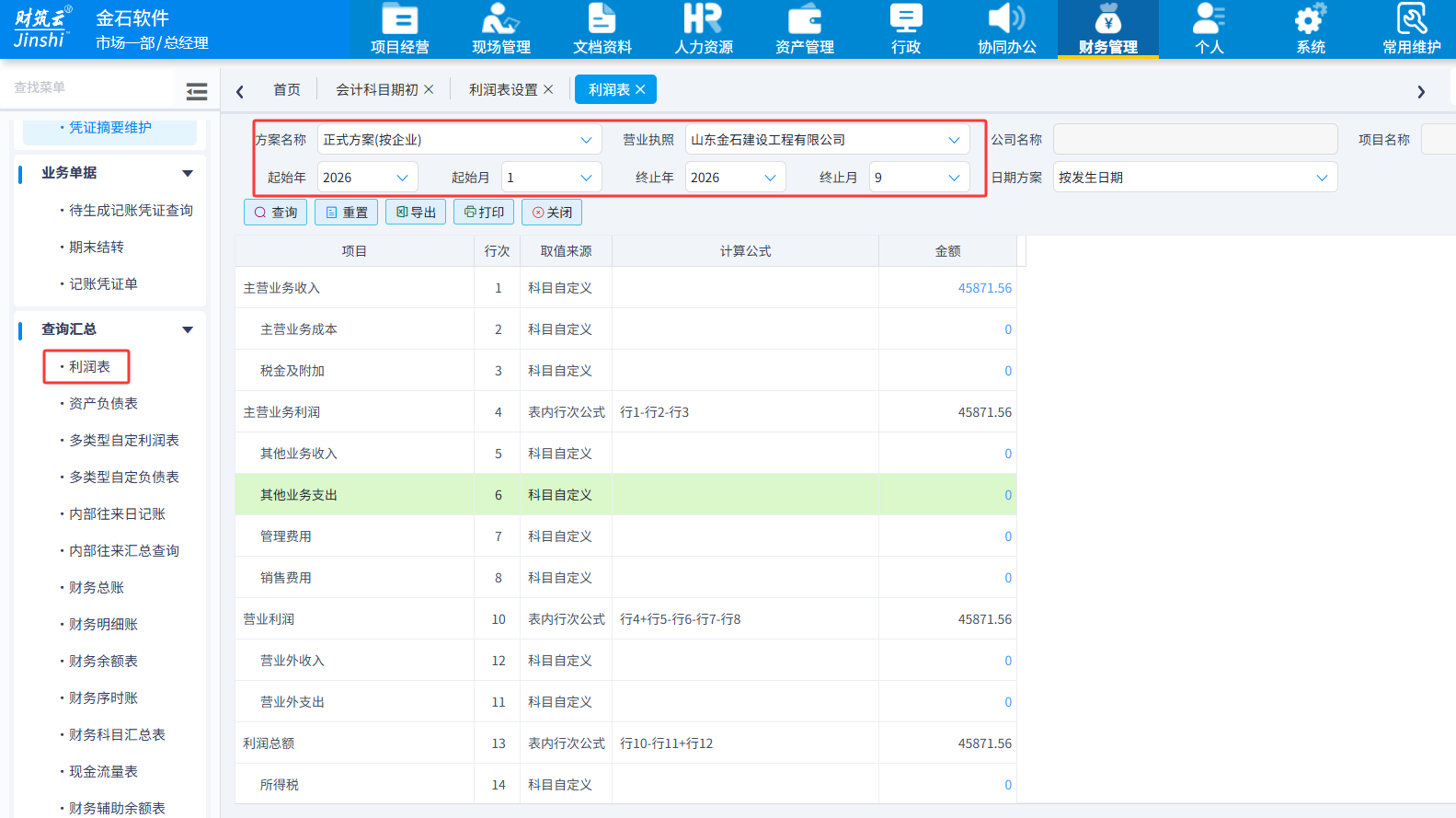
Task: Open the 系统 gear icon
Action: point(1310,29)
